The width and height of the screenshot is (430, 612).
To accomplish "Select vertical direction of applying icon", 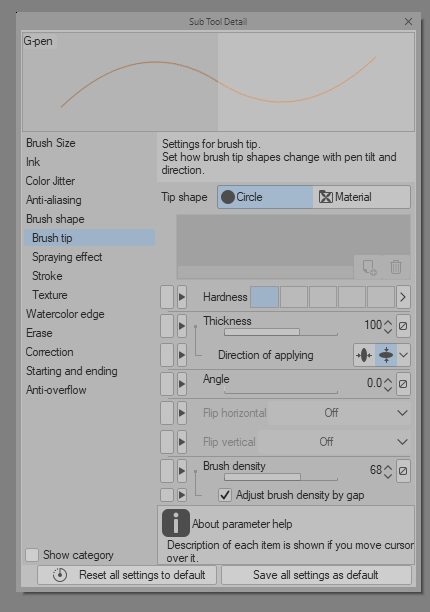I will 386,355.
